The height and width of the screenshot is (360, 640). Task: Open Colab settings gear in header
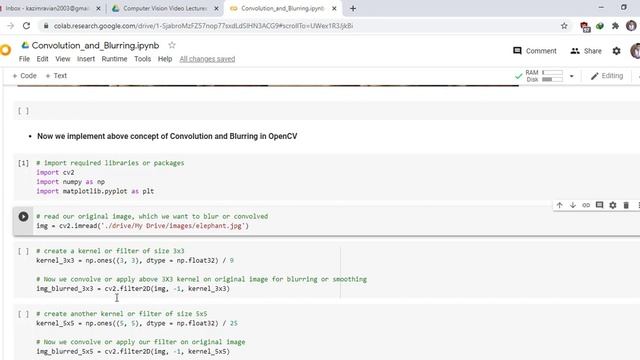click(616, 51)
